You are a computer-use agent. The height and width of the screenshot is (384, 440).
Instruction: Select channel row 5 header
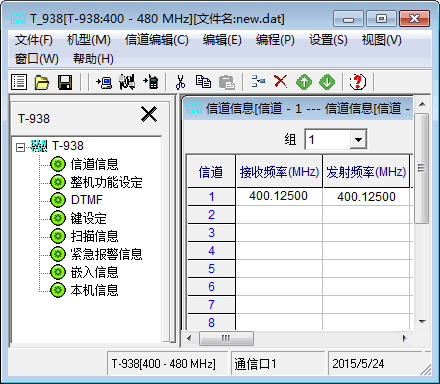point(211,268)
